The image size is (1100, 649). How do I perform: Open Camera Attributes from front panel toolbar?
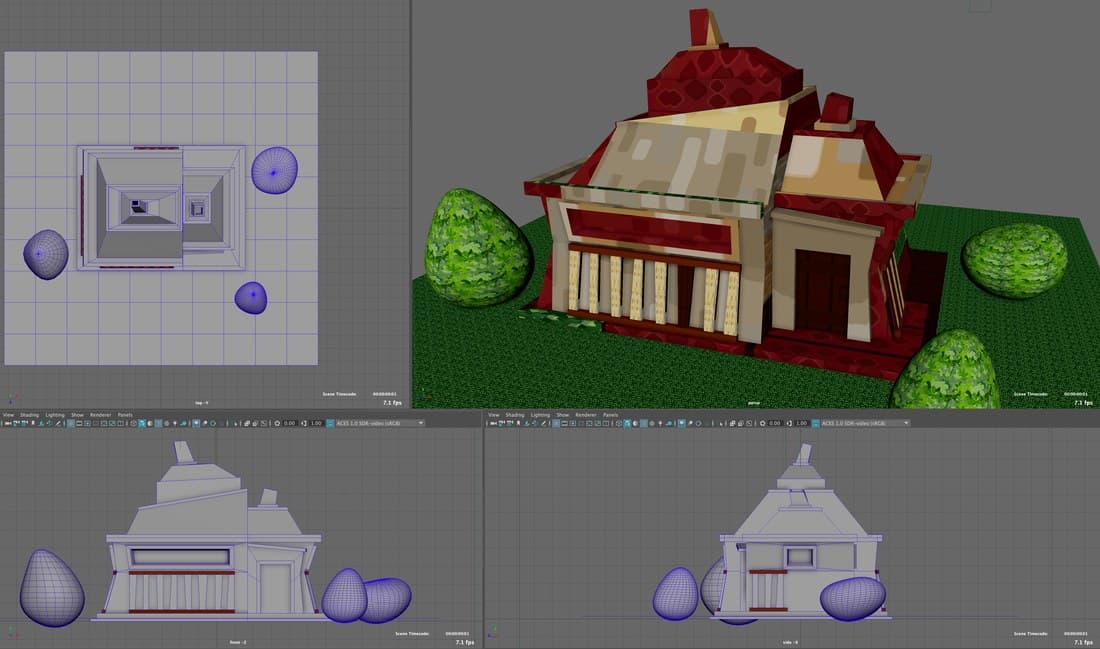[25, 423]
